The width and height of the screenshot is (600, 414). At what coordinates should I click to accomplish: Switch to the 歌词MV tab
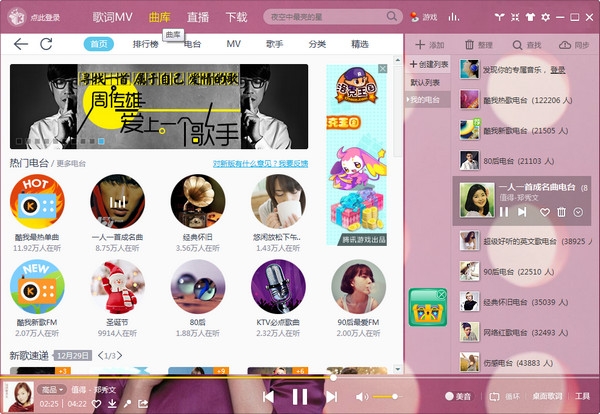[x=113, y=17]
